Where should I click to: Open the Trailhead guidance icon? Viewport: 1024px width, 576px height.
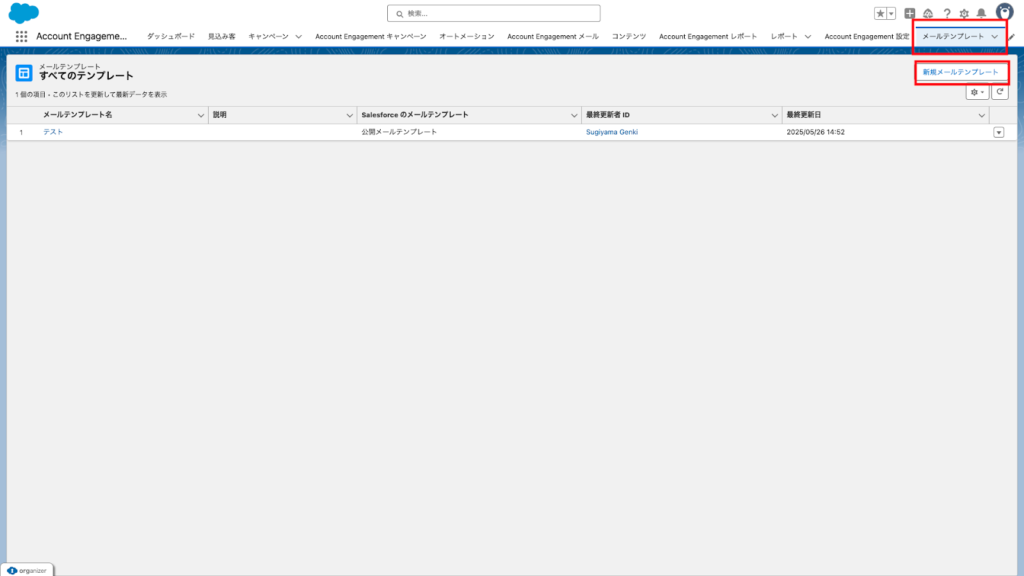click(928, 13)
